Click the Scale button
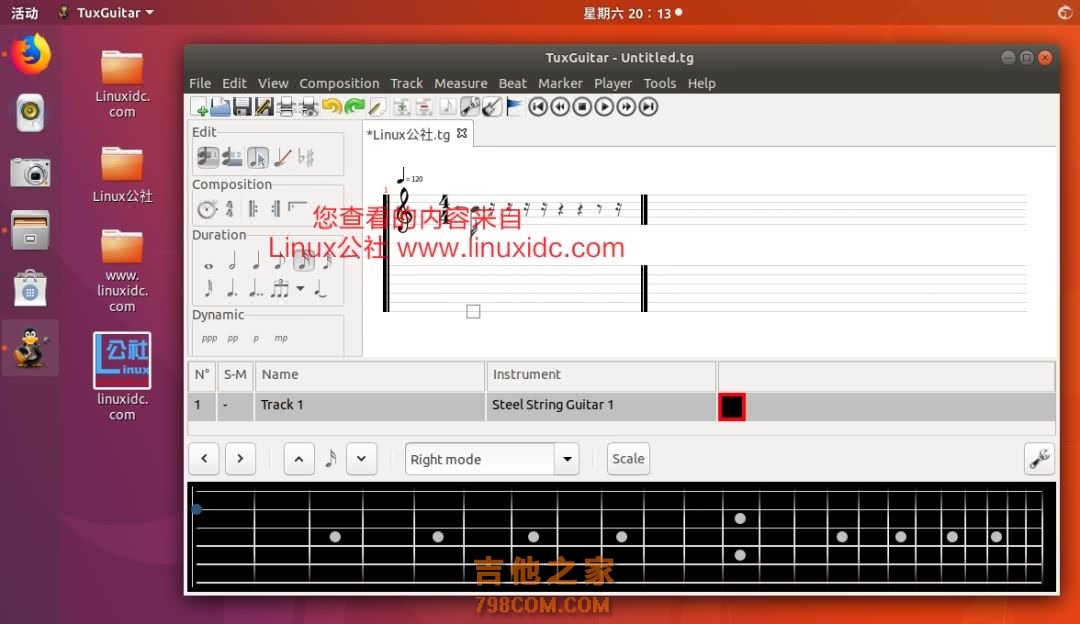This screenshot has width=1080, height=624. [628, 459]
